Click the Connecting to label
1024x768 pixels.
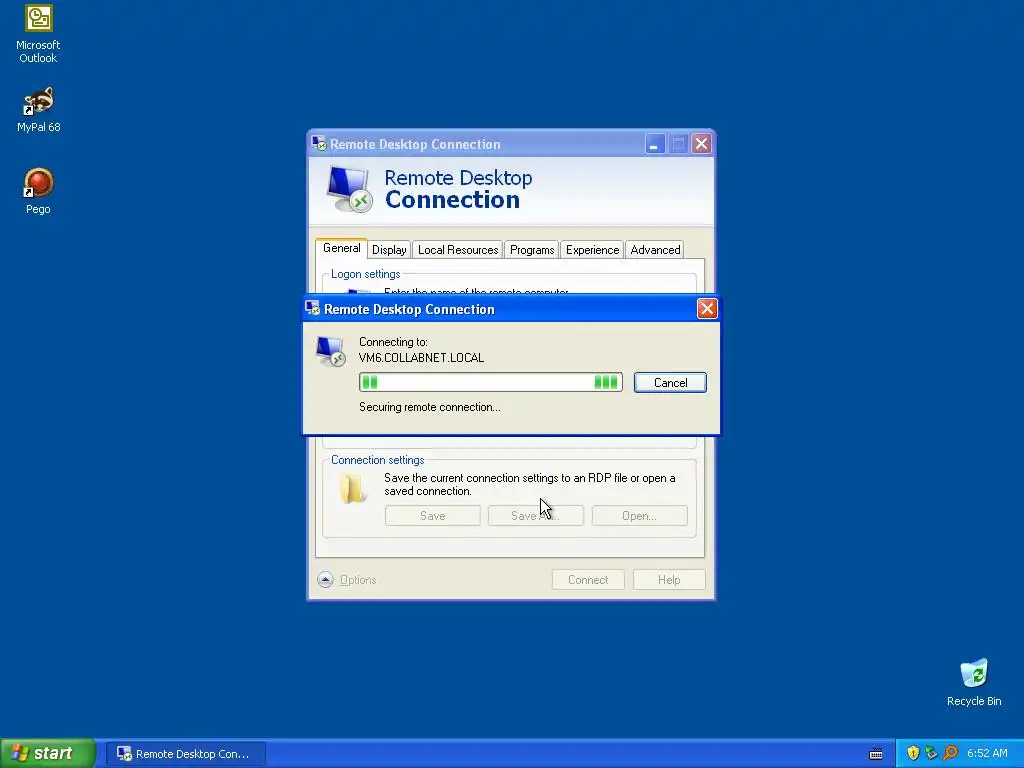tap(393, 342)
